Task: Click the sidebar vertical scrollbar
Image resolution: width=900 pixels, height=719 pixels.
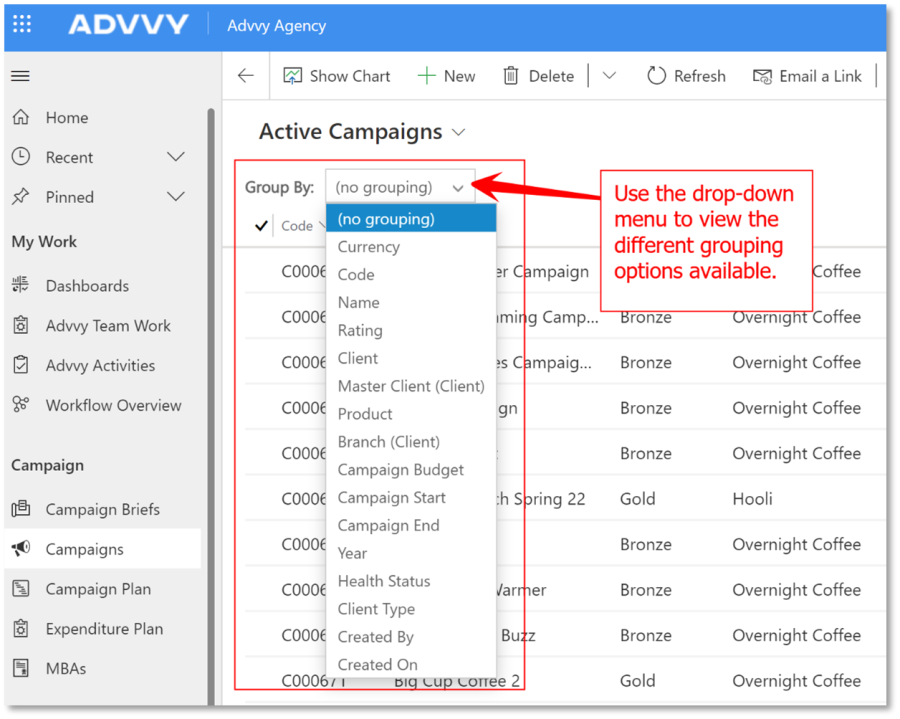Action: click(x=210, y=400)
